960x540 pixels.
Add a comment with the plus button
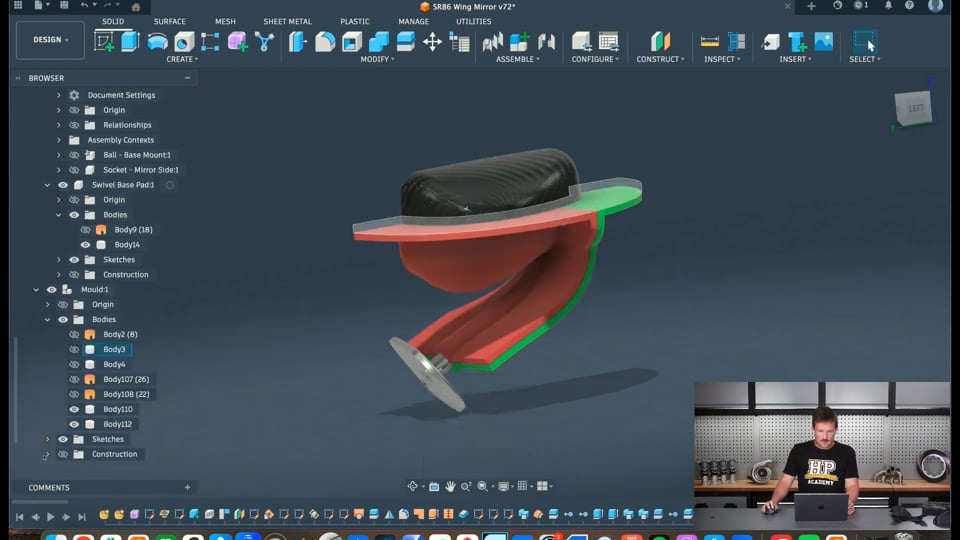click(187, 488)
